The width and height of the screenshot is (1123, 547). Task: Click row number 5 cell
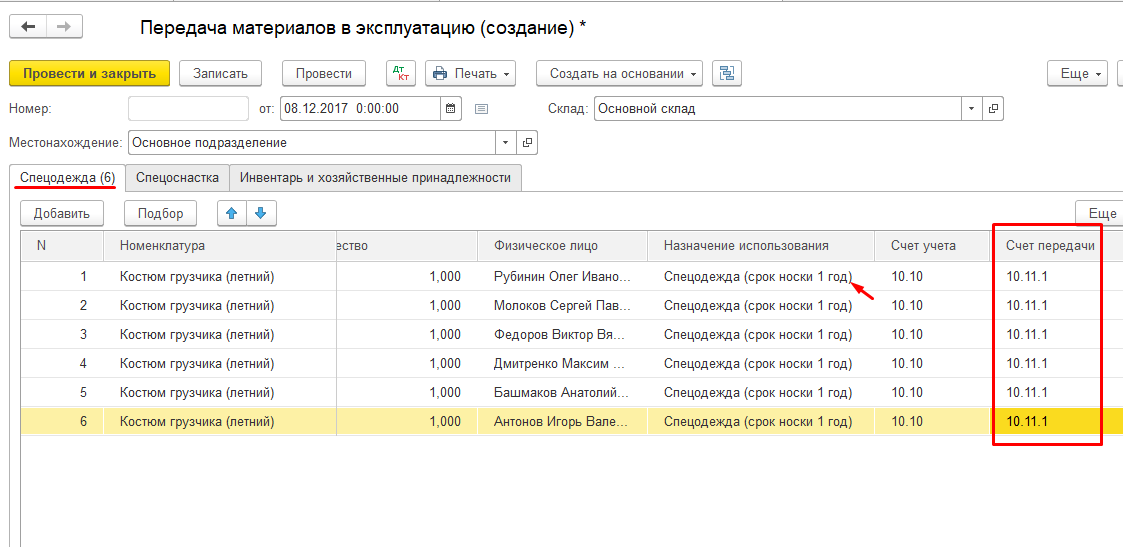coord(62,392)
